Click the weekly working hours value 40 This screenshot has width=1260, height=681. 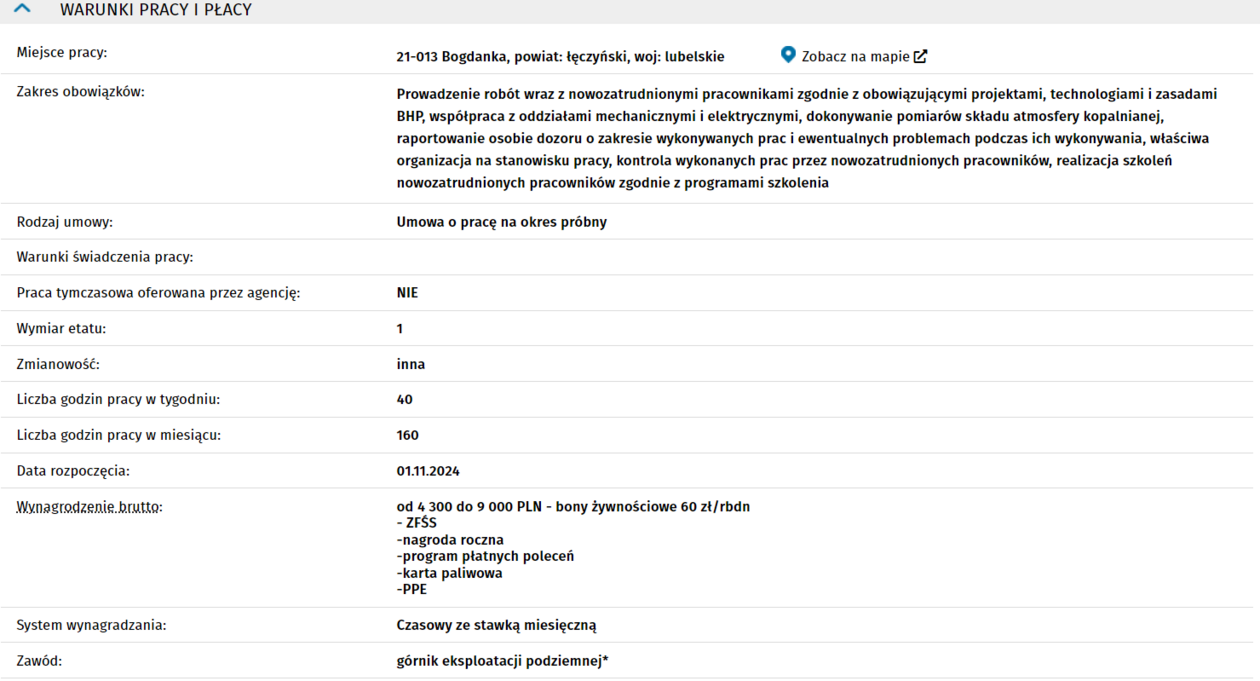click(405, 400)
